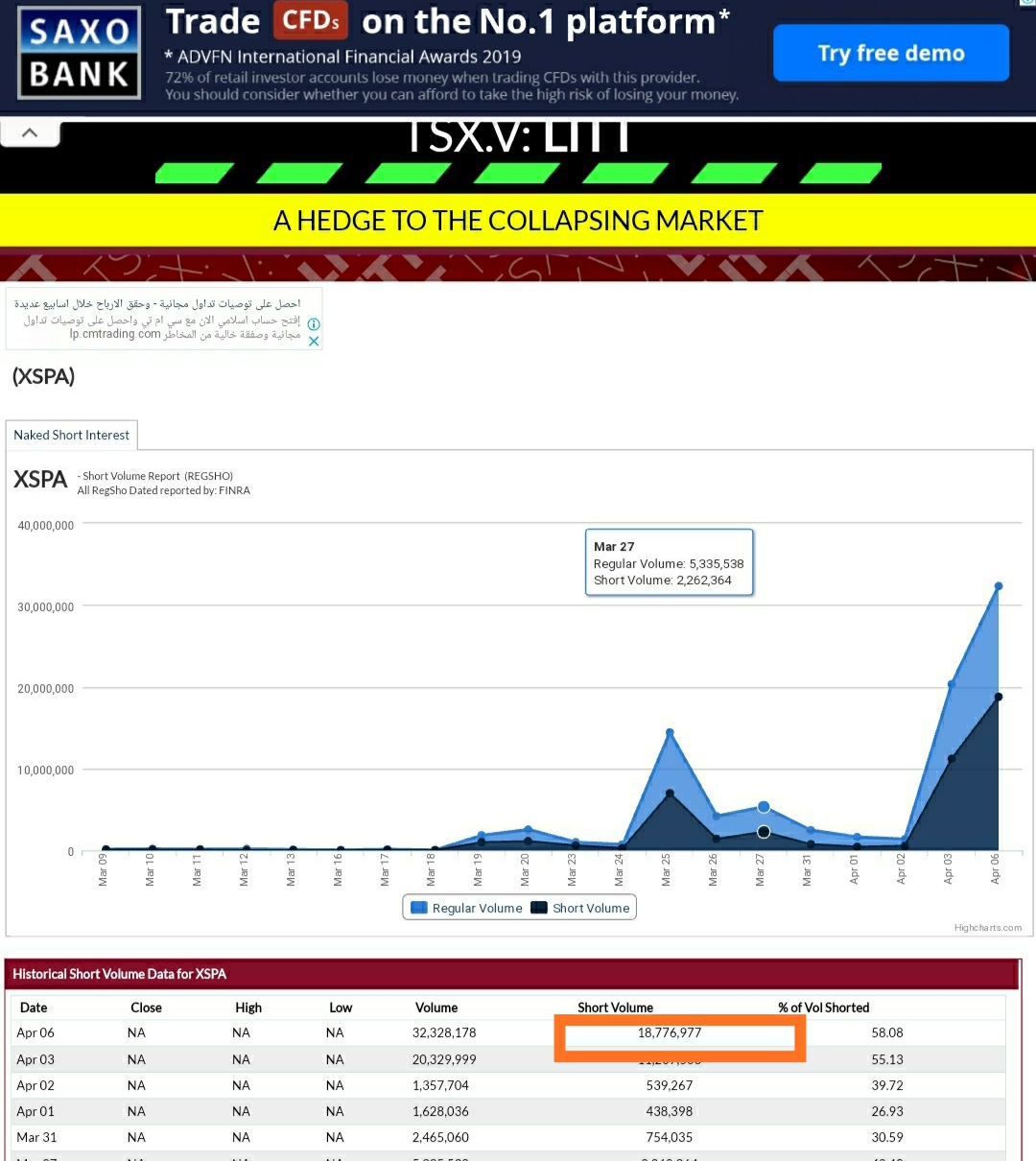Click the highlighted 18,776,977 short volume cell
Image resolution: width=1036 pixels, height=1161 pixels.
click(x=679, y=1033)
